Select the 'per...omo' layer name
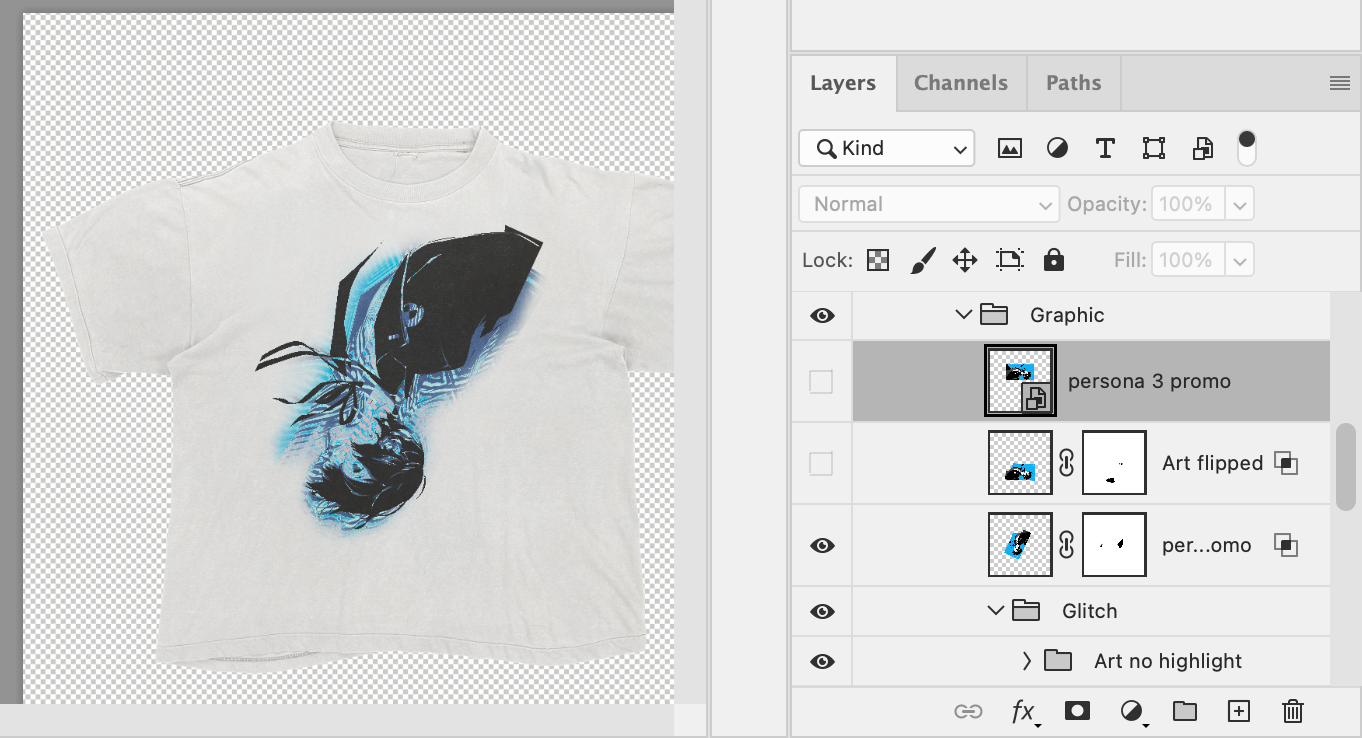Image resolution: width=1362 pixels, height=738 pixels. pos(1206,545)
